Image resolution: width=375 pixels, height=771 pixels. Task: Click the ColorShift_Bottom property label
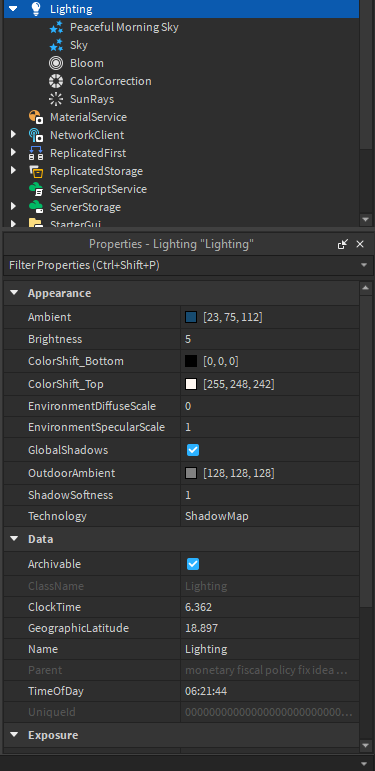(x=76, y=361)
